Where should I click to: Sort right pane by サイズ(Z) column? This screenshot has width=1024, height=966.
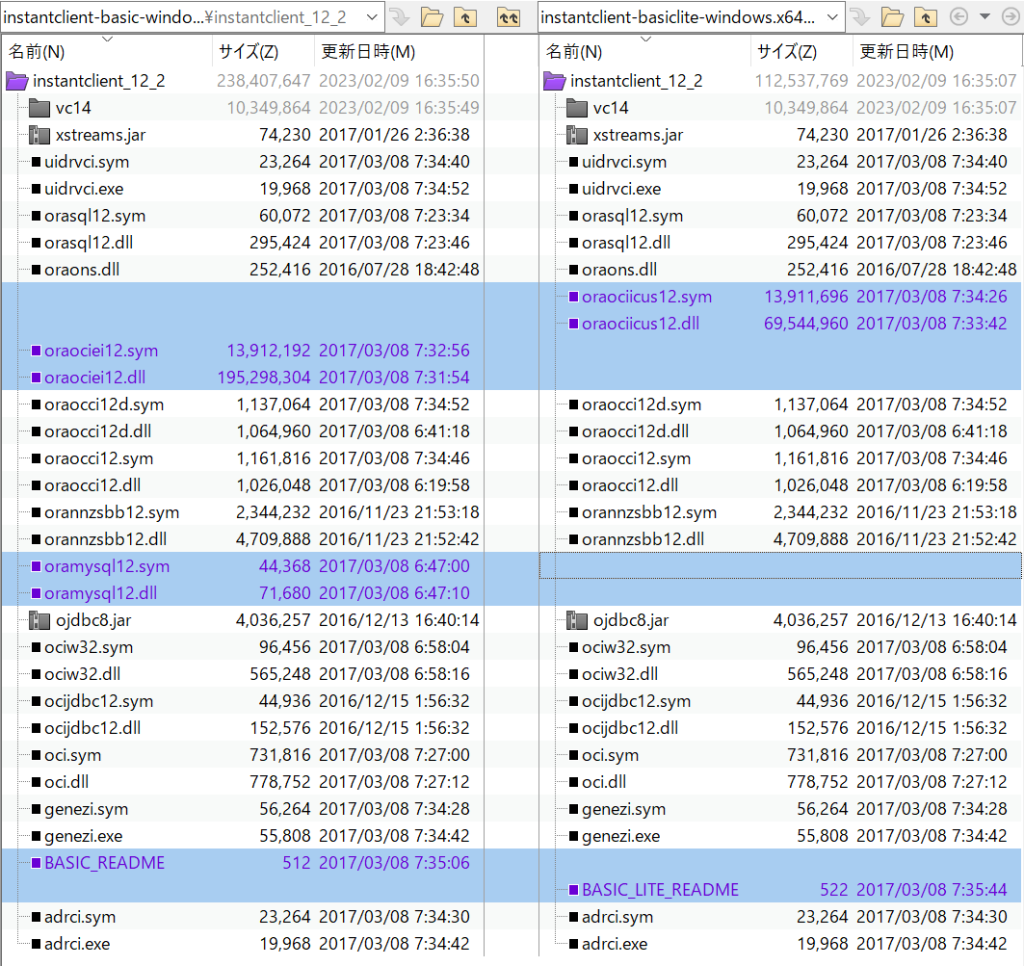coord(786,52)
